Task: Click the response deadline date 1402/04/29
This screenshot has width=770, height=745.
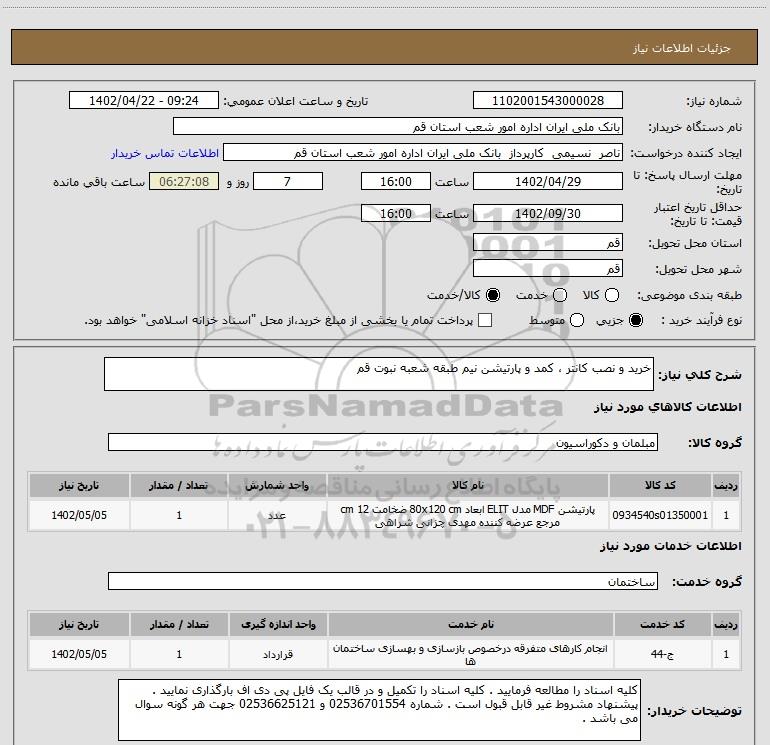Action: coord(548,182)
